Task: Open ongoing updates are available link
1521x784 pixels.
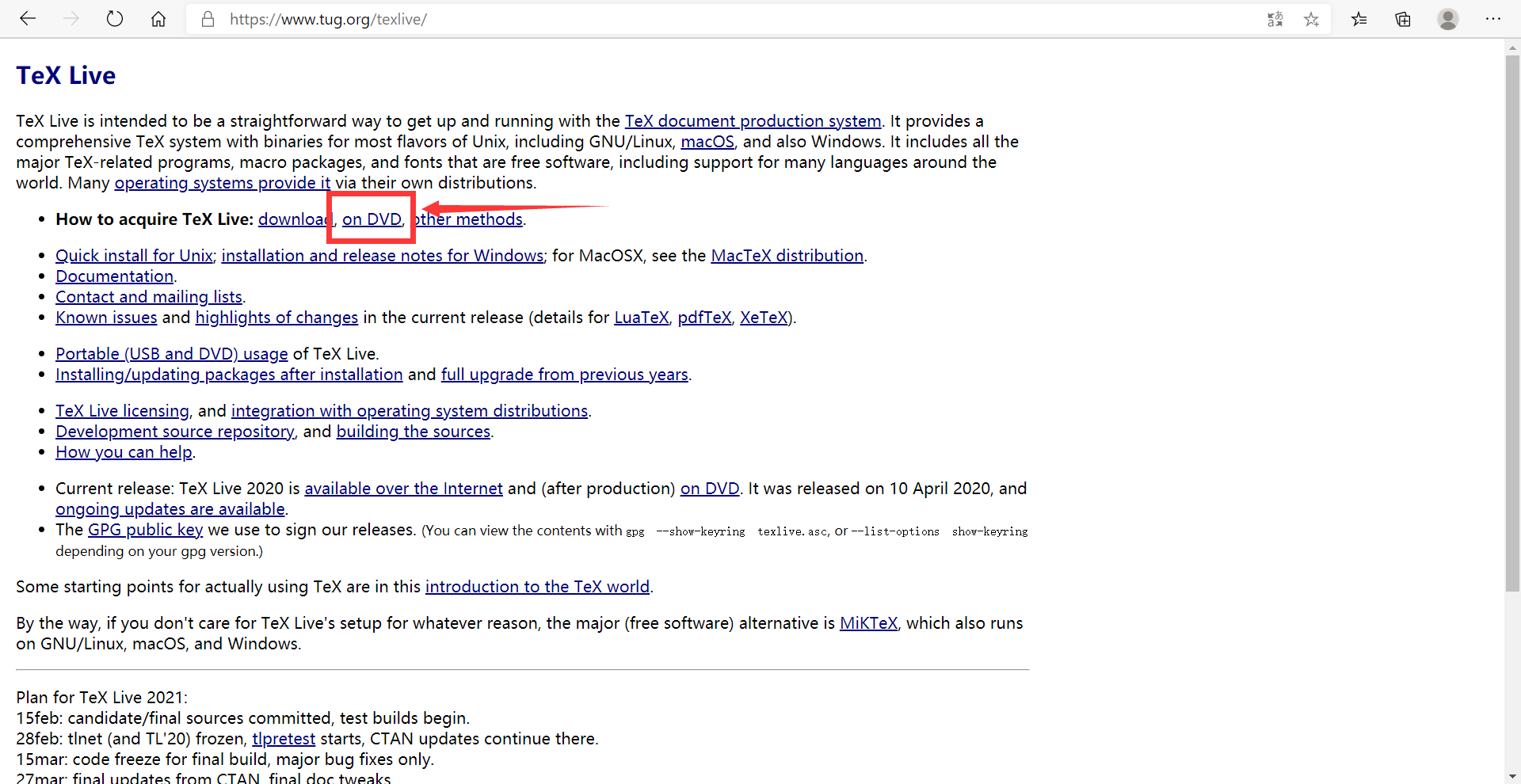Action: 170,509
